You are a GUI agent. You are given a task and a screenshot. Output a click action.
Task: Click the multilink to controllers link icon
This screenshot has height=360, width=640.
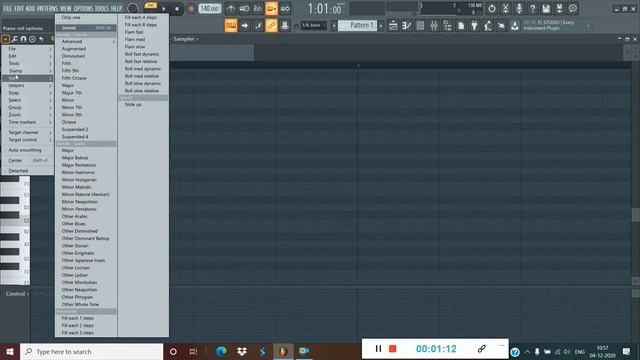click(271, 26)
